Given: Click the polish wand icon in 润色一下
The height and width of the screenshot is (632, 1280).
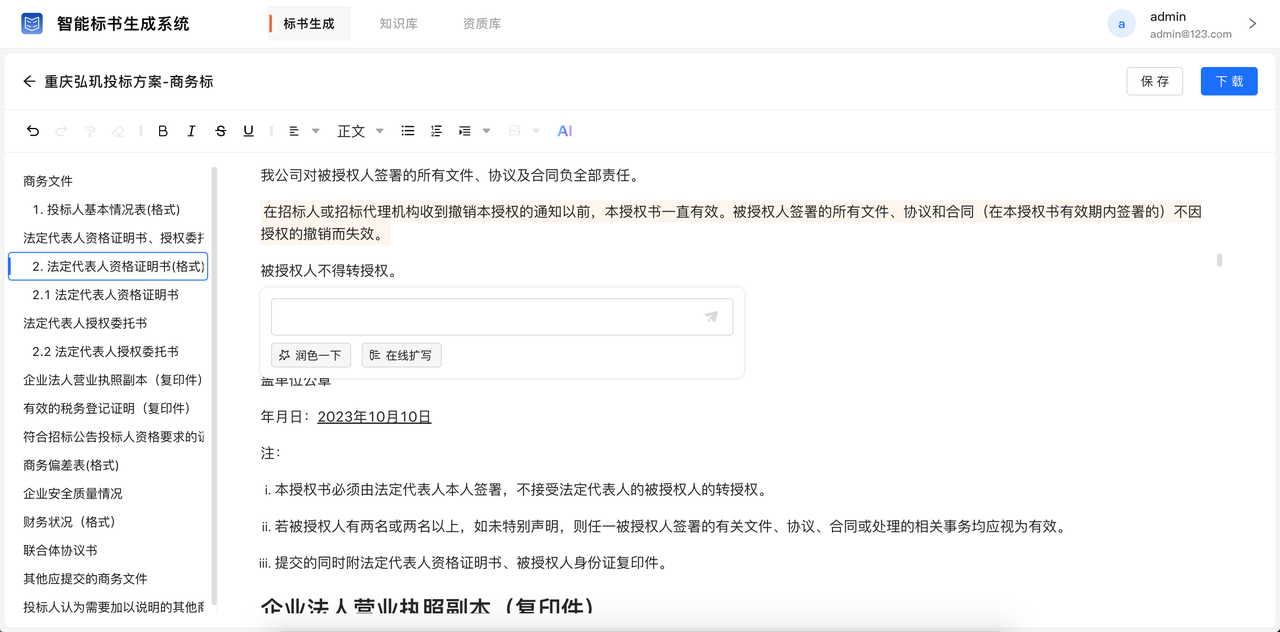Looking at the screenshot, I should 285,355.
